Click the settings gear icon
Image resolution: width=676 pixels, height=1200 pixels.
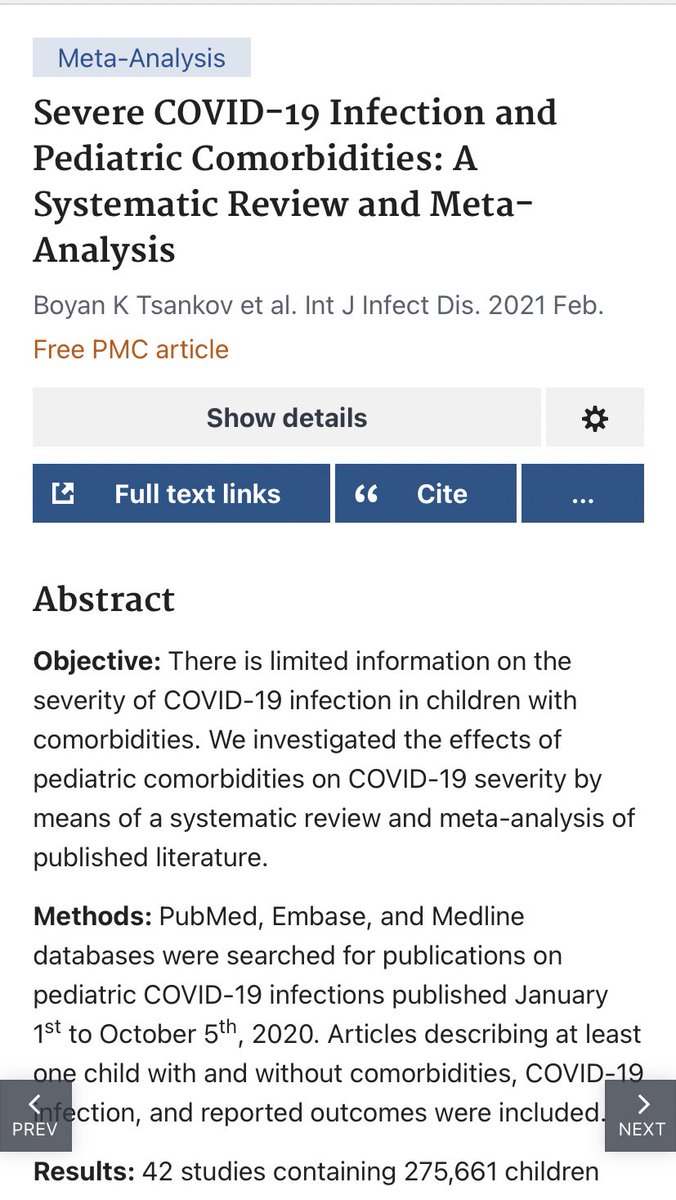(x=595, y=418)
